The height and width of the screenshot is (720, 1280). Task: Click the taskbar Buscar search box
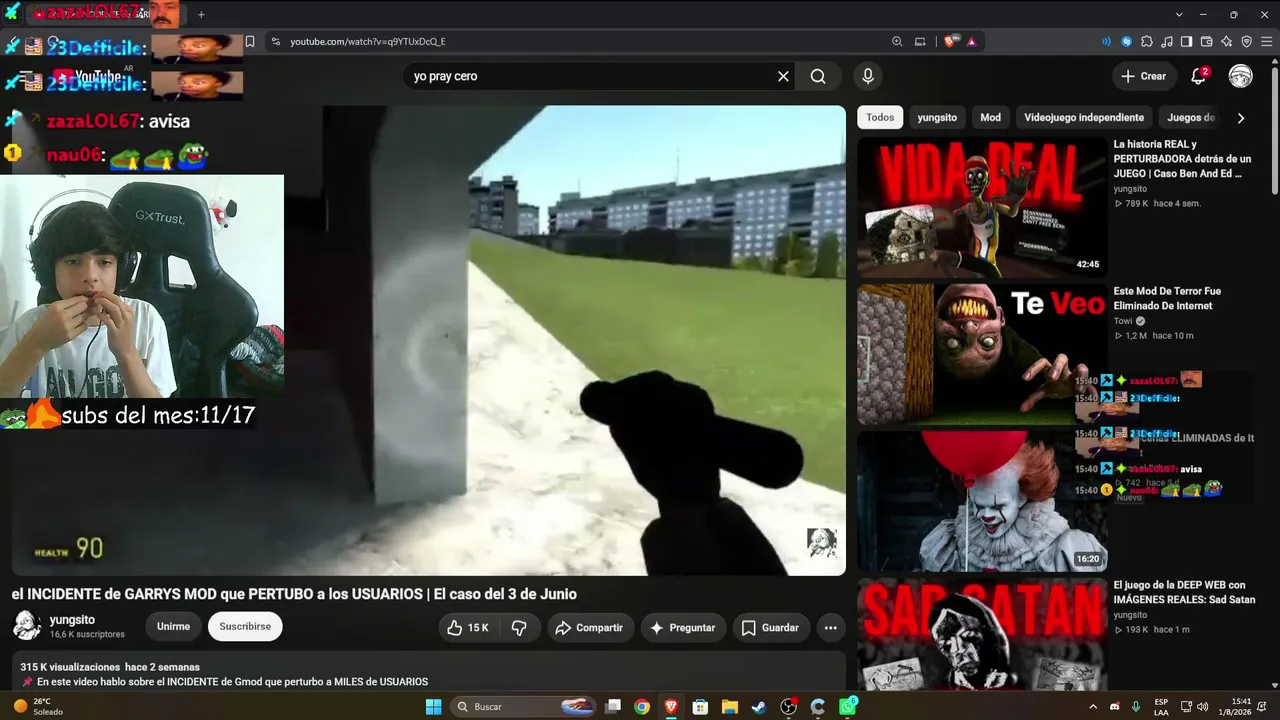pos(524,707)
